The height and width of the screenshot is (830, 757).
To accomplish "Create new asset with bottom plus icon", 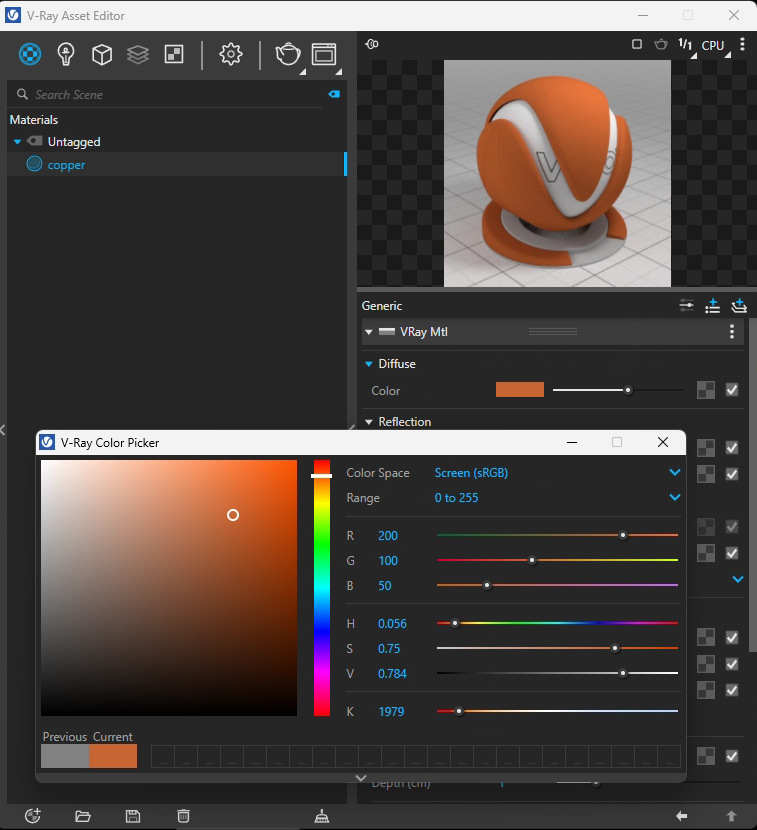I will click(33, 816).
